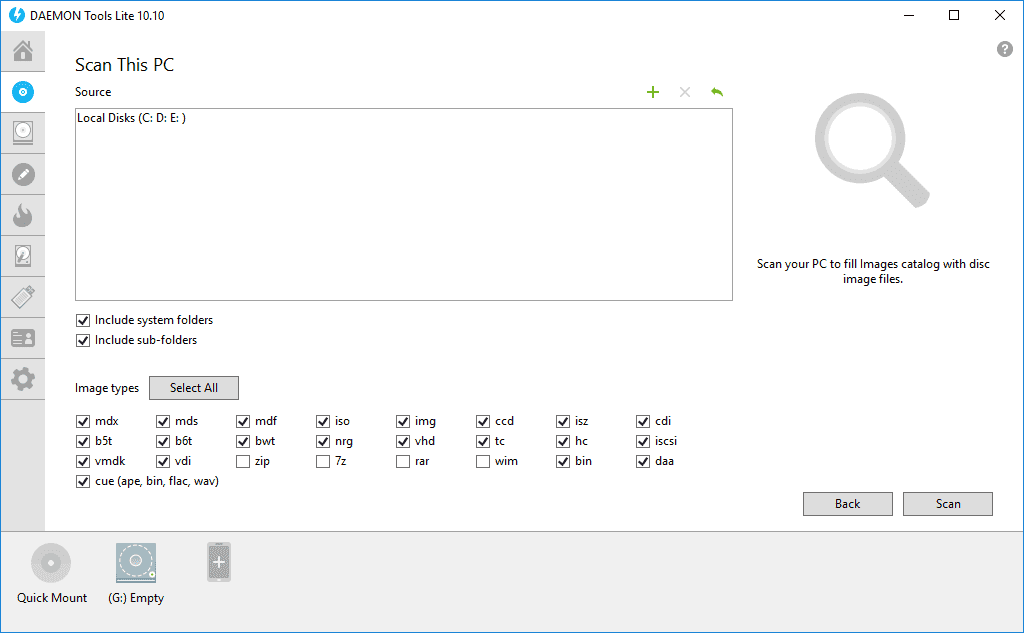Screen dimensions: 1024x633
Task: Open the virtual drive sidebar icon
Action: [x=23, y=133]
